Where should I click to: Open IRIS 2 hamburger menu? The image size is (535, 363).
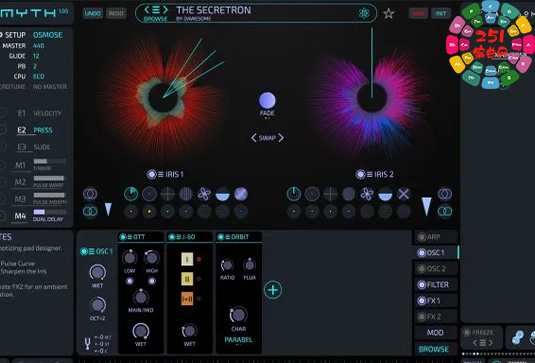click(370, 174)
